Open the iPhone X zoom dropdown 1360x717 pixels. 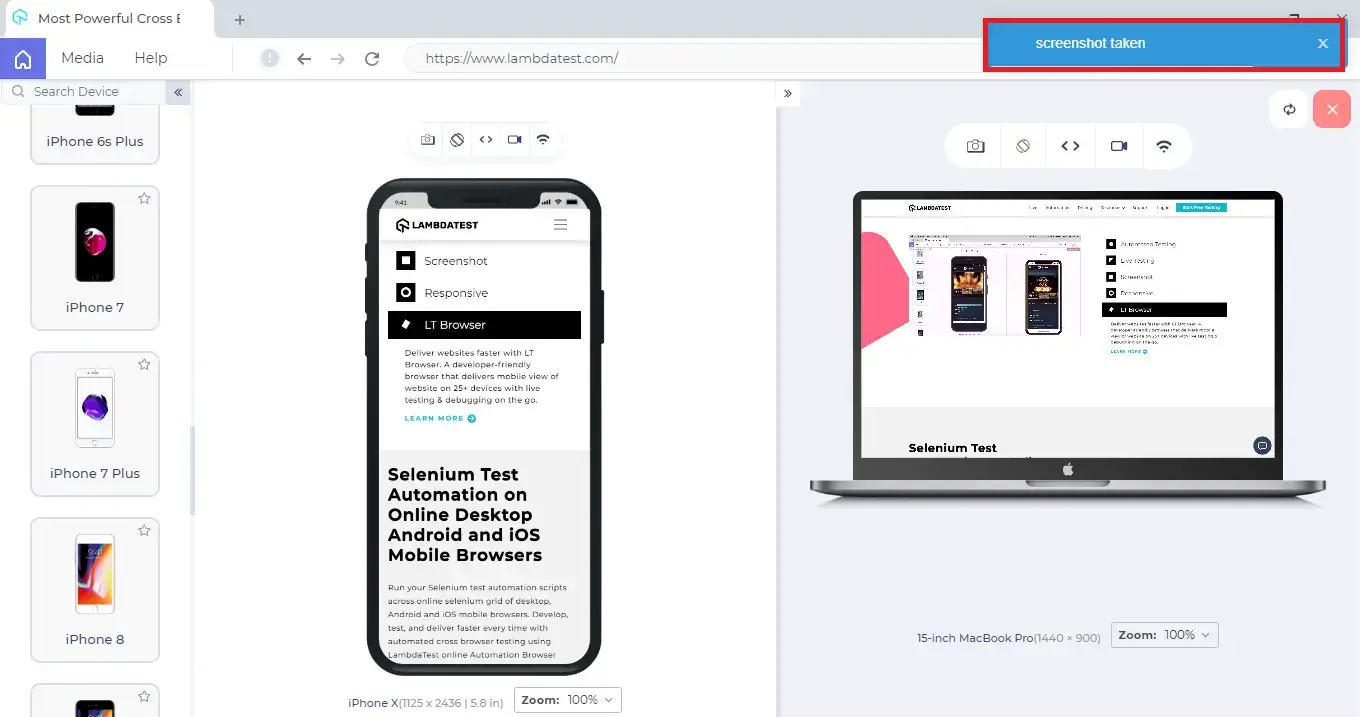tap(568, 700)
